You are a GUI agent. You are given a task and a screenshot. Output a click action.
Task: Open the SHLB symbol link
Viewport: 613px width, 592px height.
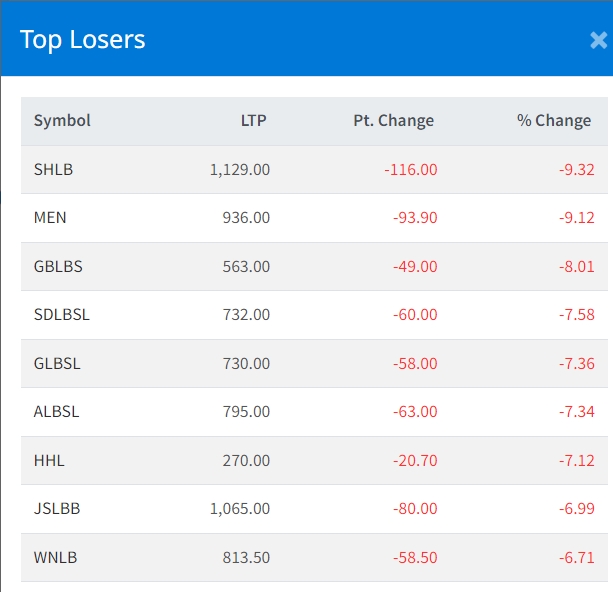pyautogui.click(x=53, y=170)
